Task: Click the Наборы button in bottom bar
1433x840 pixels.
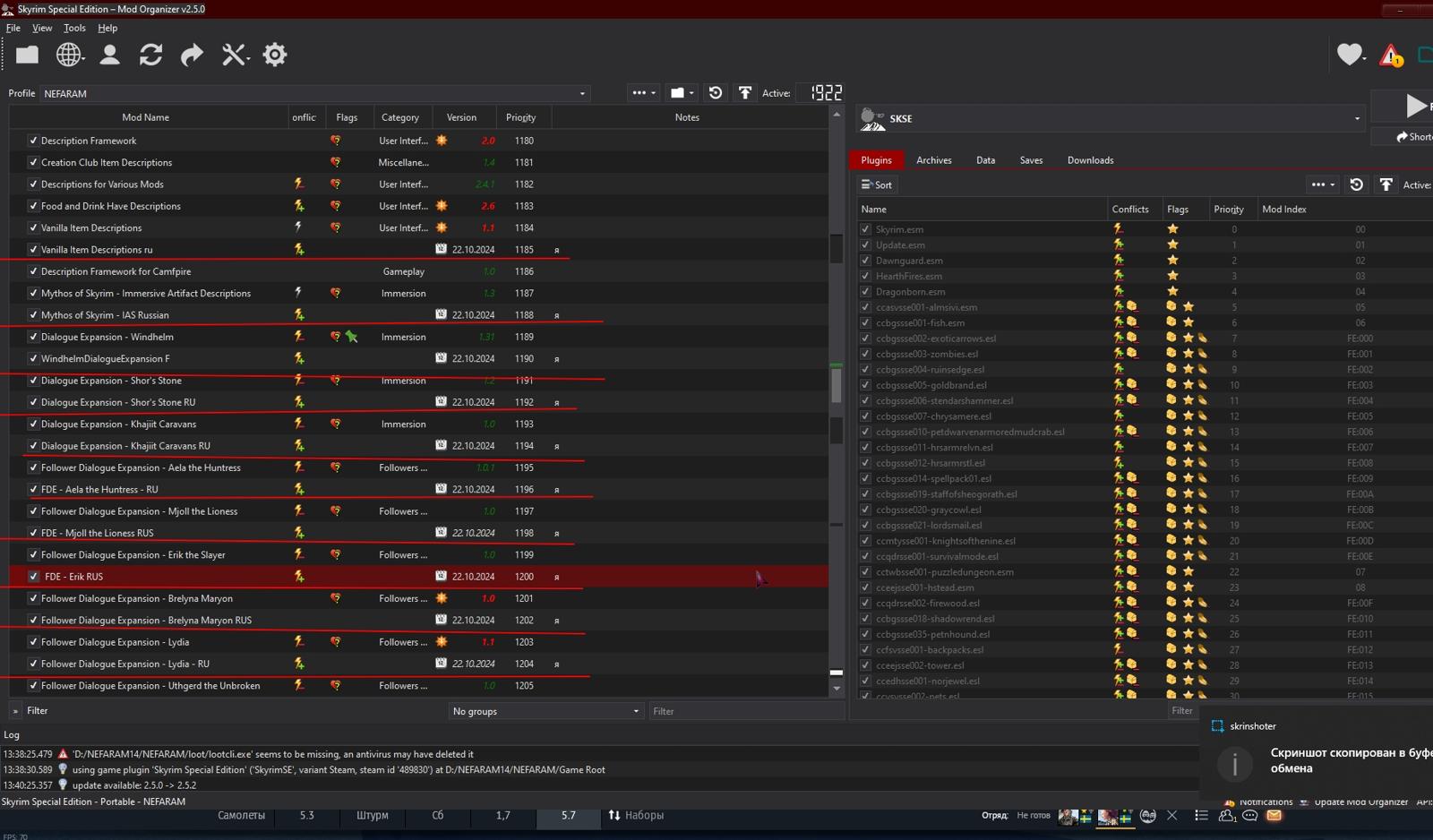Action: point(637,816)
